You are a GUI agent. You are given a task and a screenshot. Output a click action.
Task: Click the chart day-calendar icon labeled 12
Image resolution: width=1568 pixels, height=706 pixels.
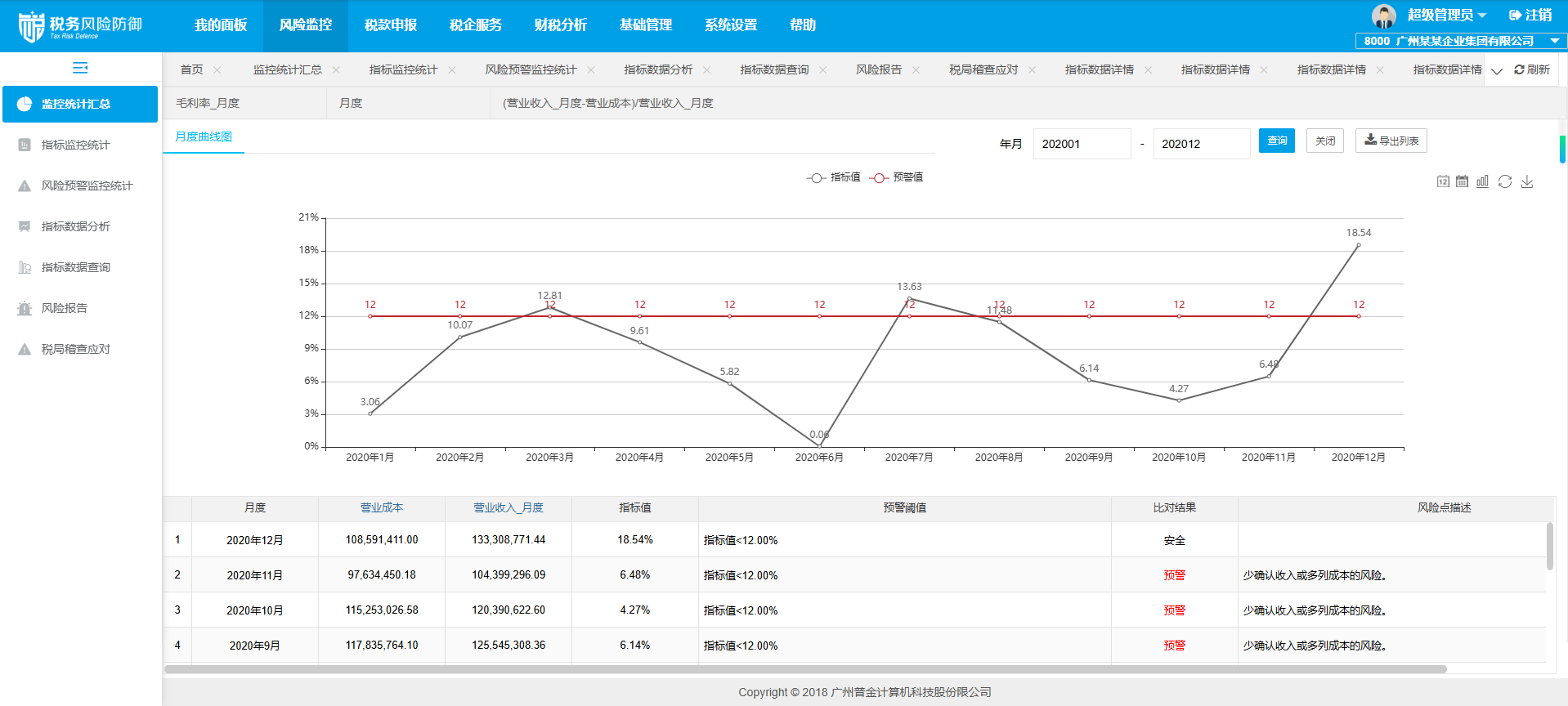click(1443, 181)
